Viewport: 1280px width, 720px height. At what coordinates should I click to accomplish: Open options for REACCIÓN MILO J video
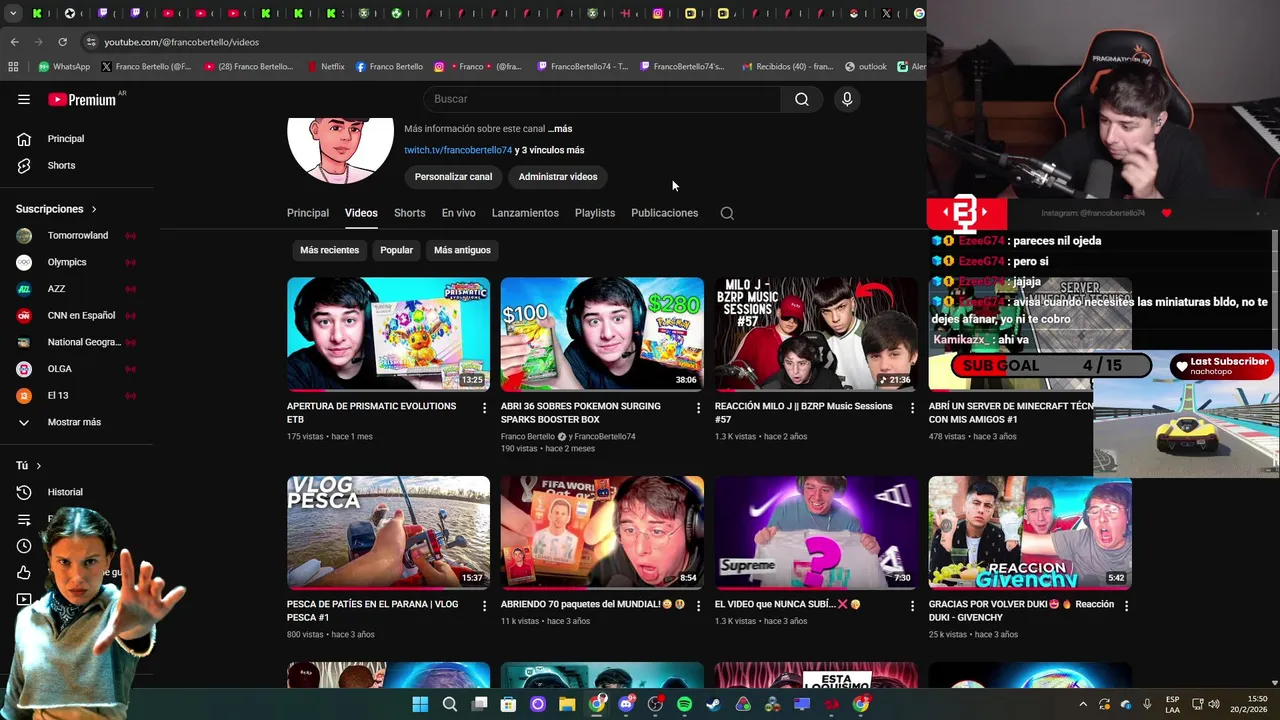coord(912,408)
